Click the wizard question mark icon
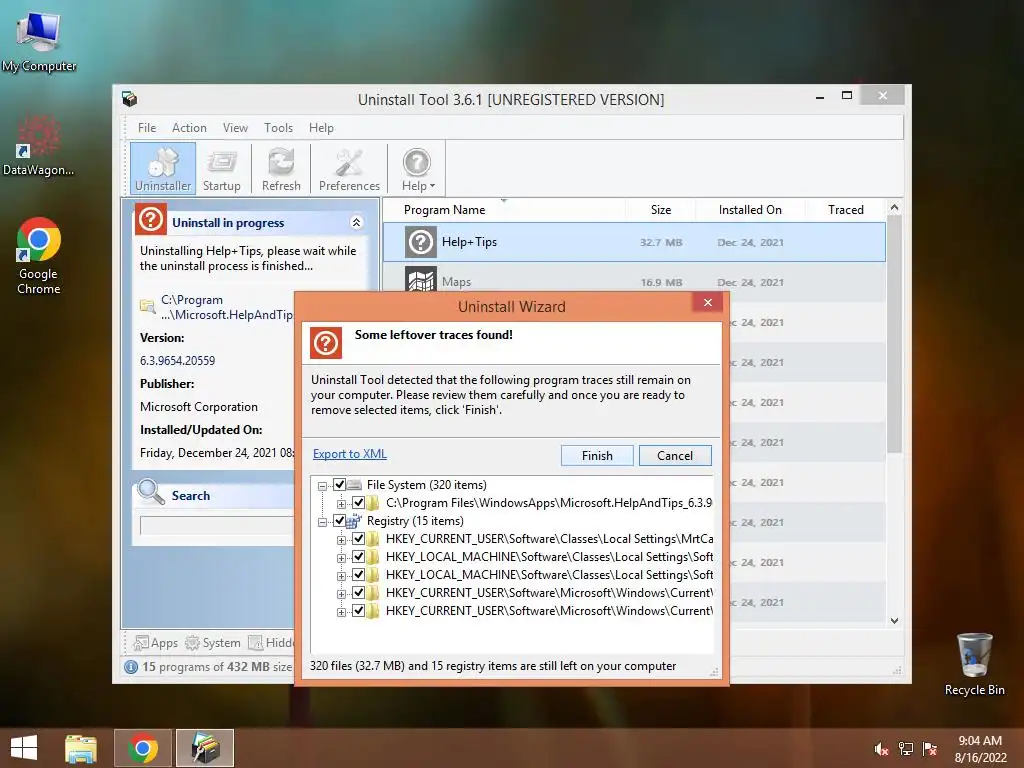This screenshot has height=768, width=1024. point(326,343)
